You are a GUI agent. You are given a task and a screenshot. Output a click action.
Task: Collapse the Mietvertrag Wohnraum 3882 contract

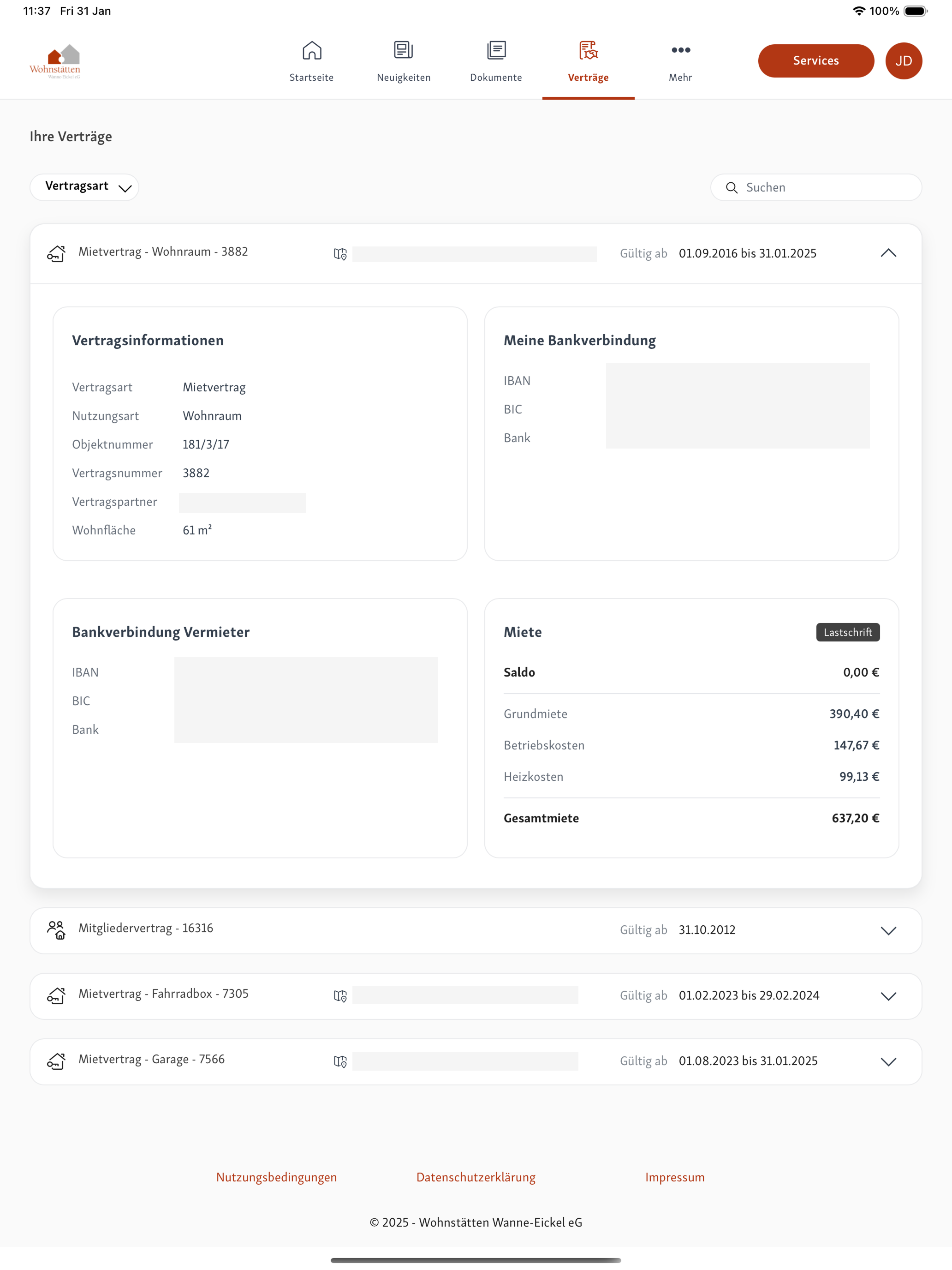888,253
